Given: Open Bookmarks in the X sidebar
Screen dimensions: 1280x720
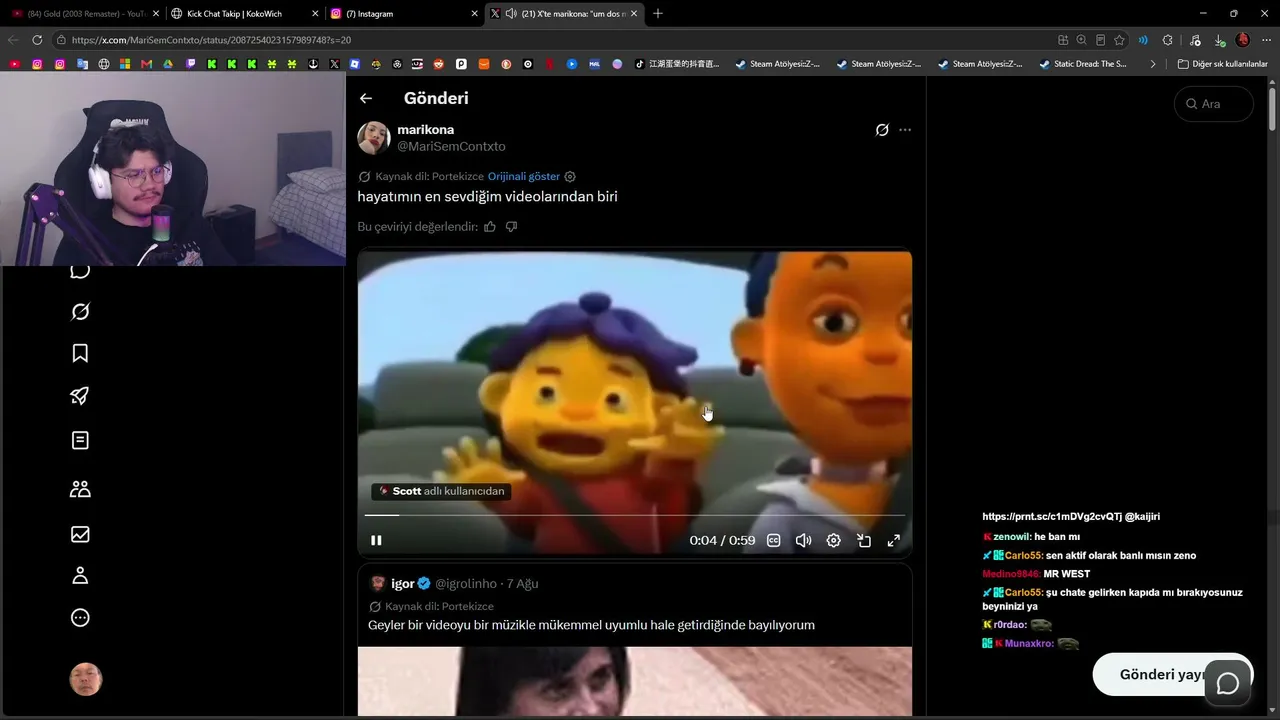Looking at the screenshot, I should click(x=80, y=353).
